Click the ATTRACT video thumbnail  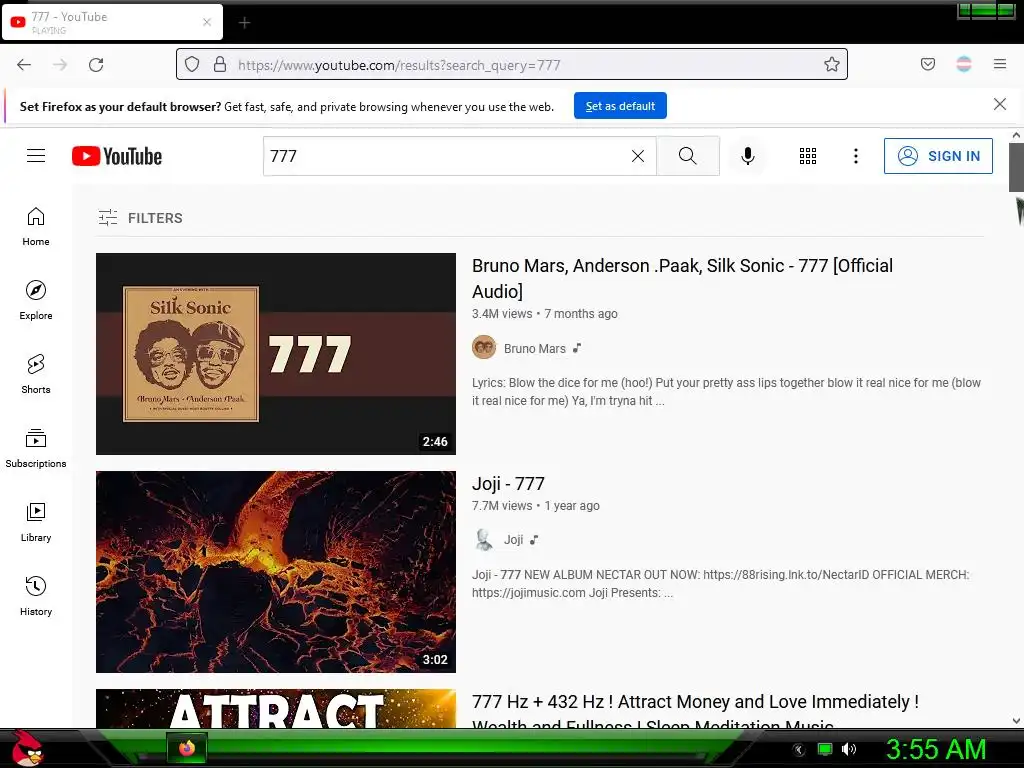[276, 709]
